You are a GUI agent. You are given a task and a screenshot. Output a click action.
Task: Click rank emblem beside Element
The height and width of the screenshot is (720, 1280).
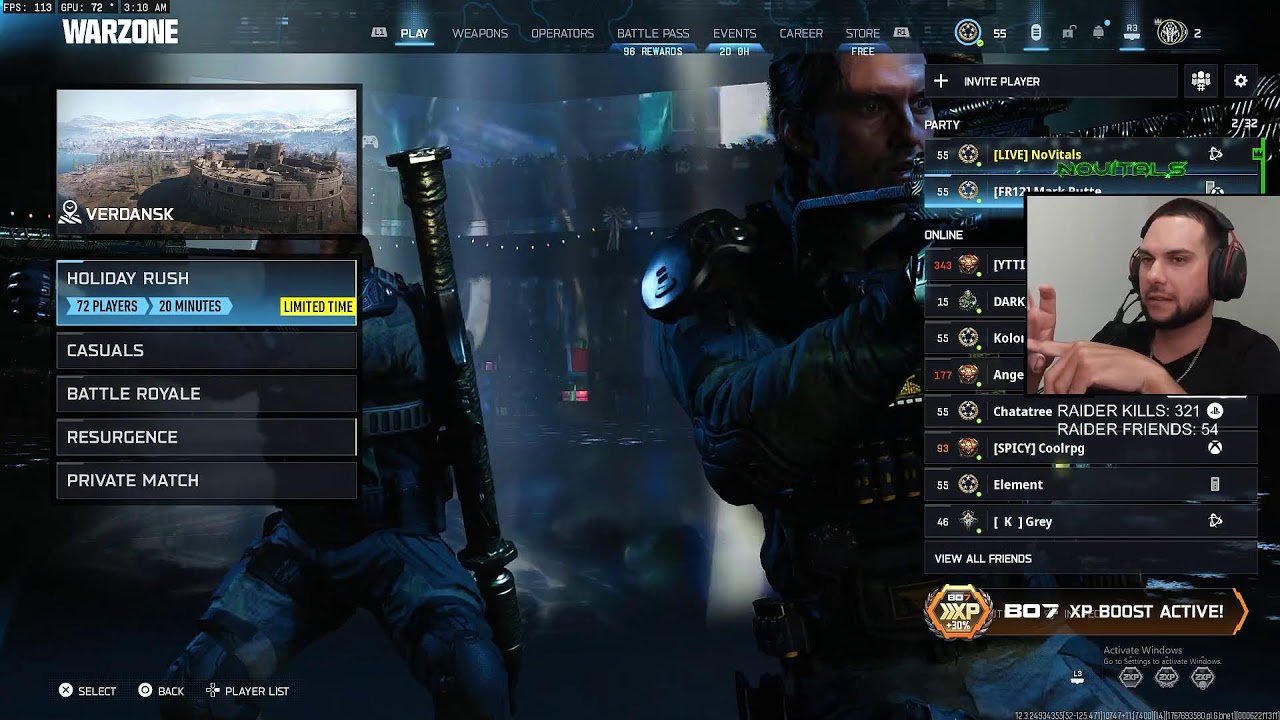click(x=968, y=484)
